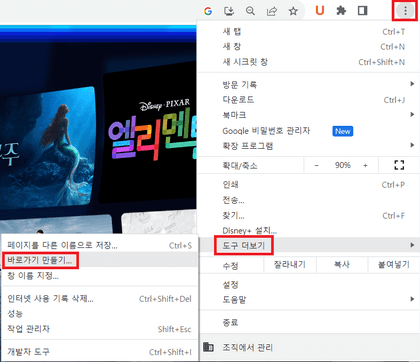The height and width of the screenshot is (362, 420).
Task: Click the share page icon
Action: click(272, 11)
